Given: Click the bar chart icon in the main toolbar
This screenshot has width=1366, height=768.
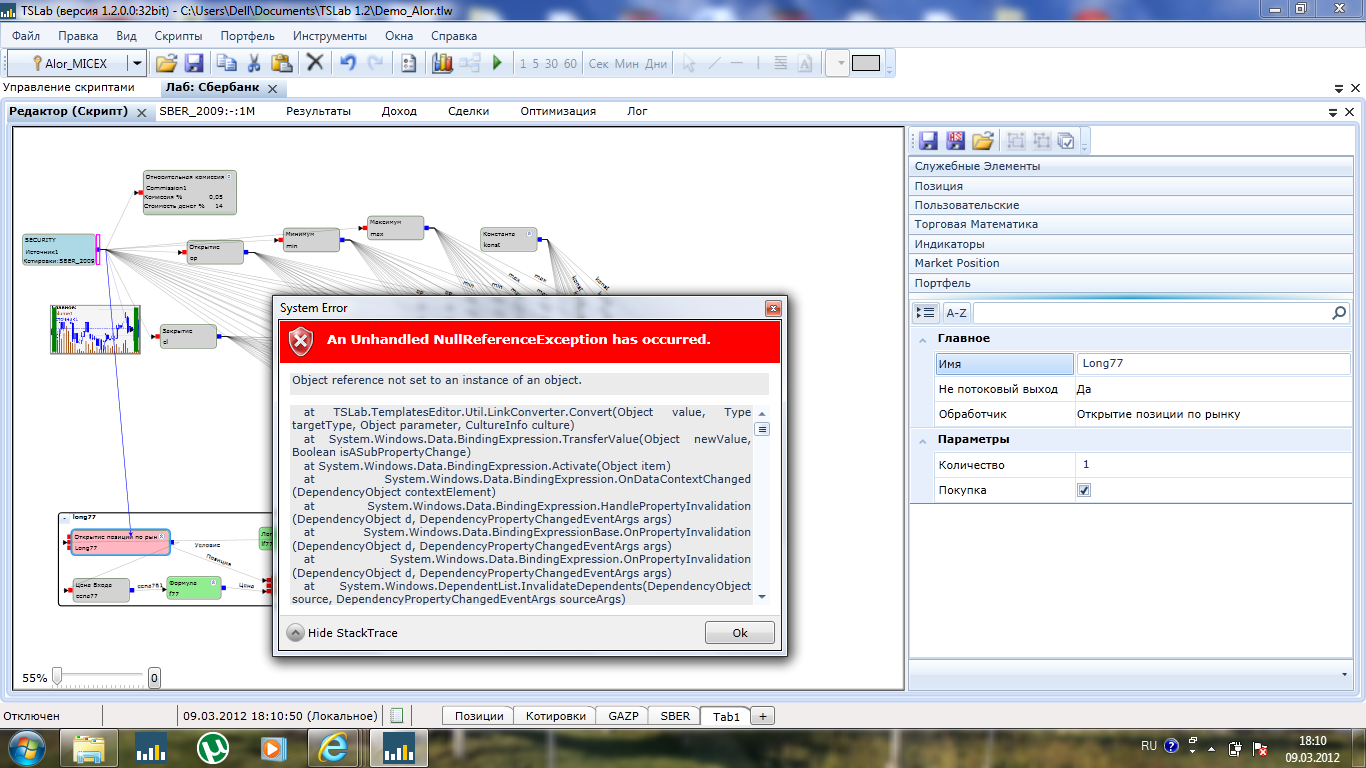Looking at the screenshot, I should 443,63.
